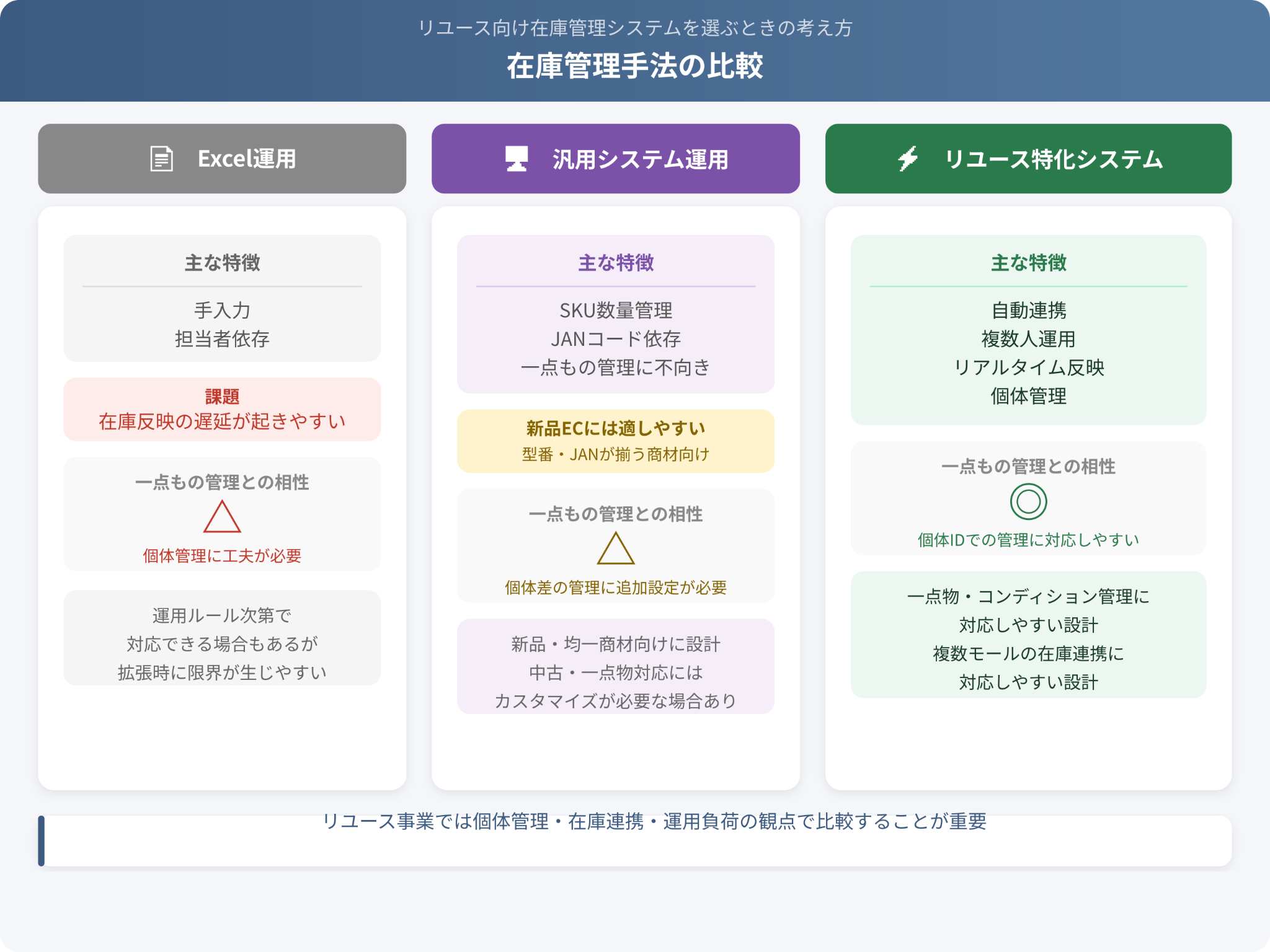
Task: Click 個体管理 in green feature box
Action: pos(1028,395)
